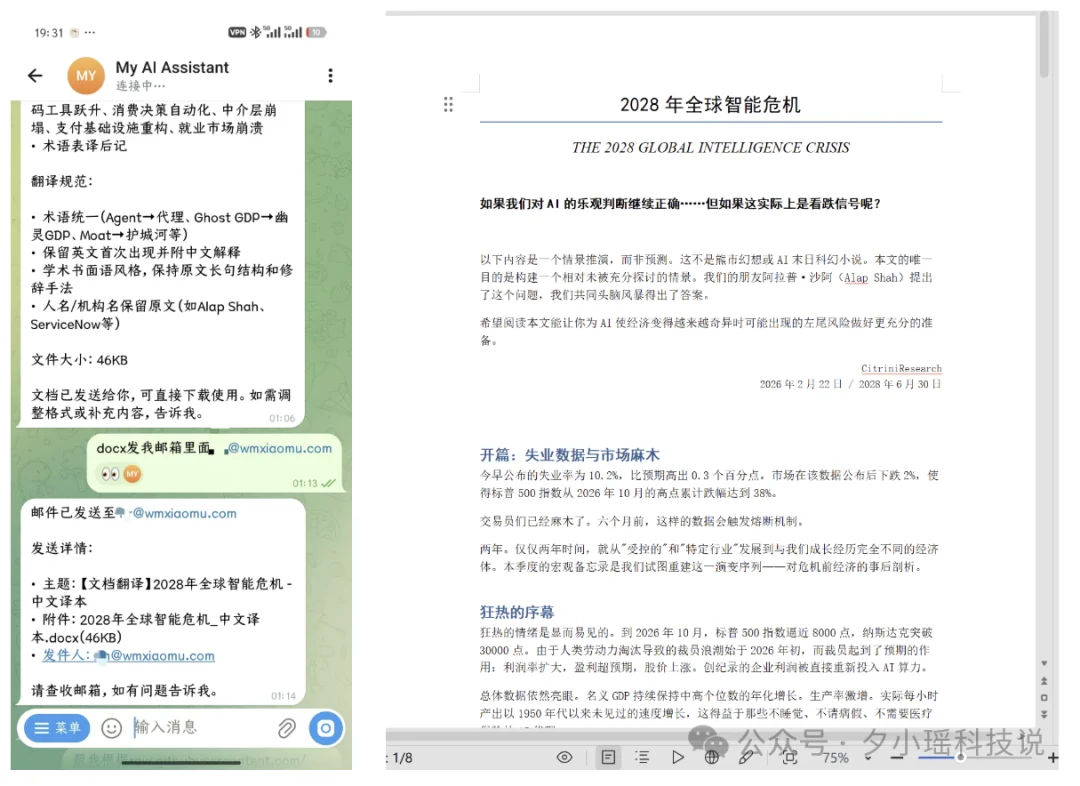Image resolution: width=1080 pixels, height=786 pixels.
Task: Toggle read mode with the eye icon
Action: 565,757
